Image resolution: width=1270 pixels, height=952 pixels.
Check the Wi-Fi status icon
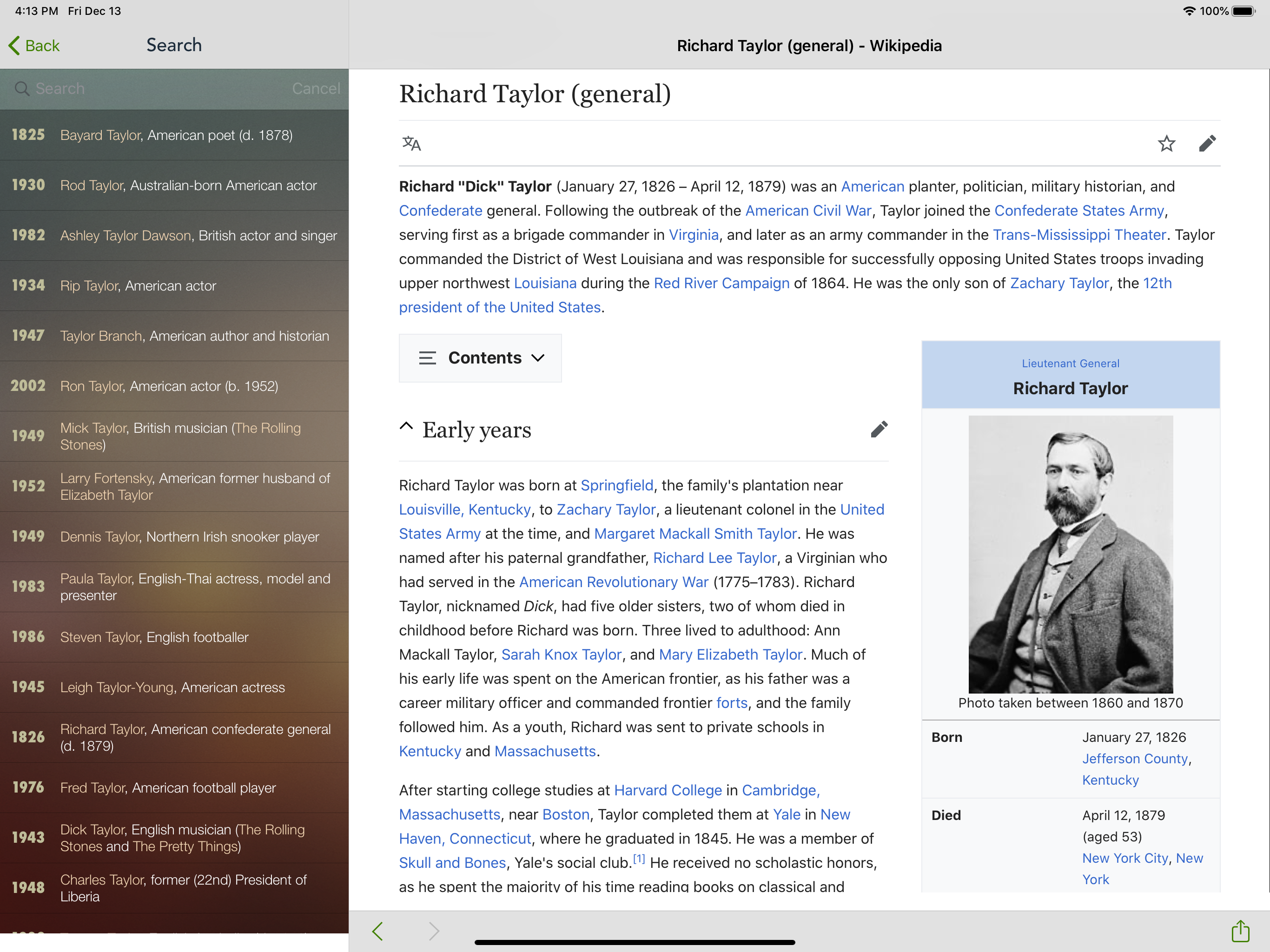1189,11
